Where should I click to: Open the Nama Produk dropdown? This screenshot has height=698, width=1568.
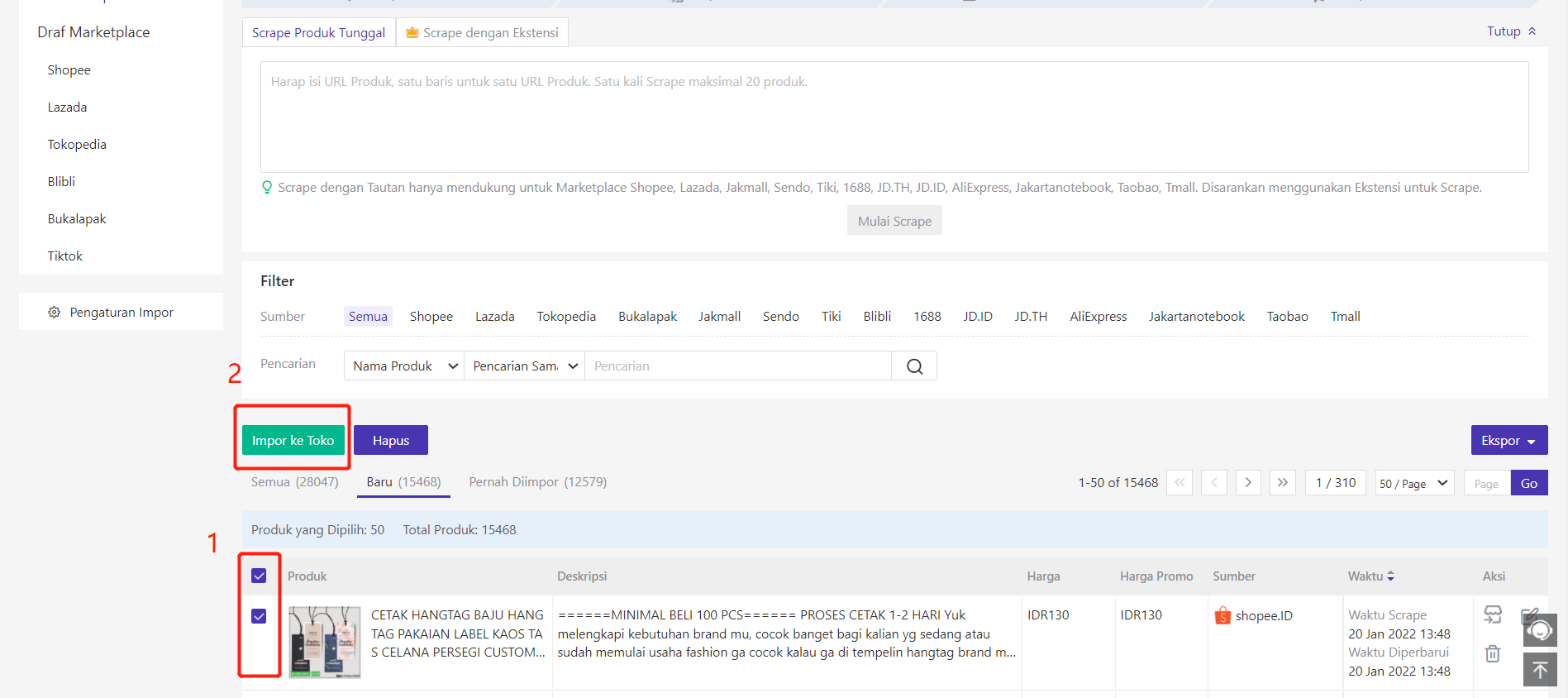[403, 366]
